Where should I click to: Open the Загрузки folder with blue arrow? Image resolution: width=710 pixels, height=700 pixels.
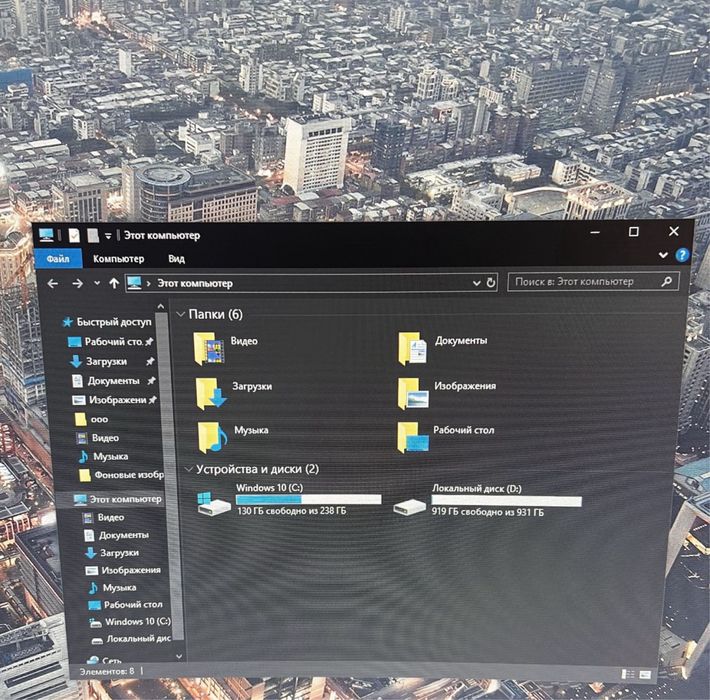[x=211, y=393]
